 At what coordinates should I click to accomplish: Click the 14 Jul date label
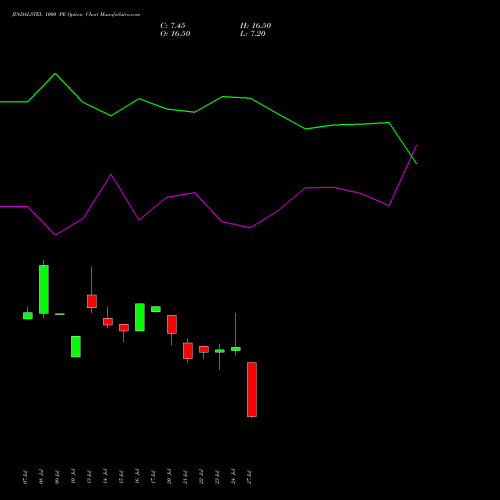coord(105,477)
